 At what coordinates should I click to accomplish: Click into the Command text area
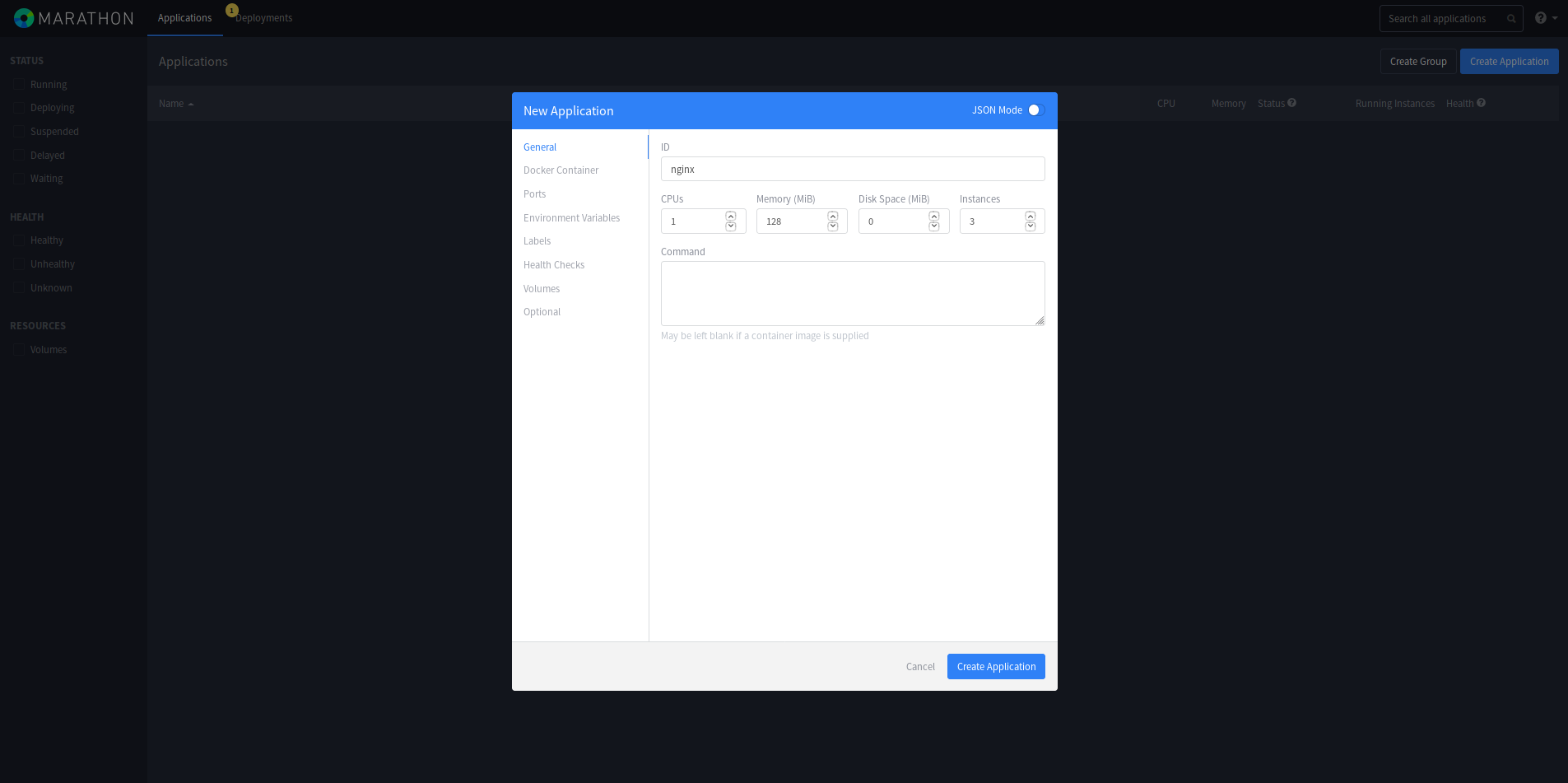[x=853, y=293]
